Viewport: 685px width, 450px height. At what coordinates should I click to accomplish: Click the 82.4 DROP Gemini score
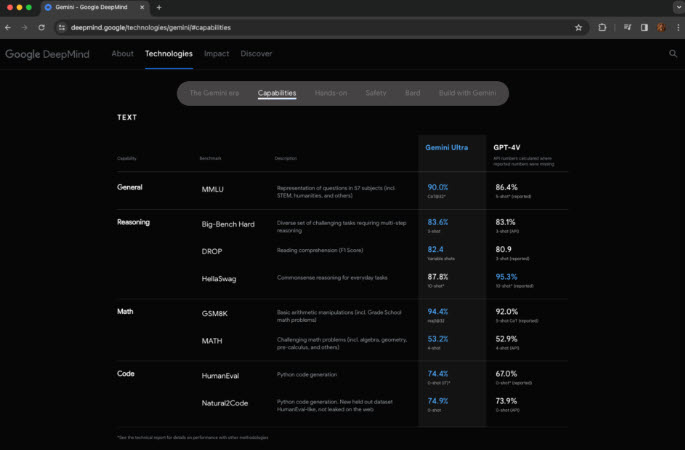point(435,249)
